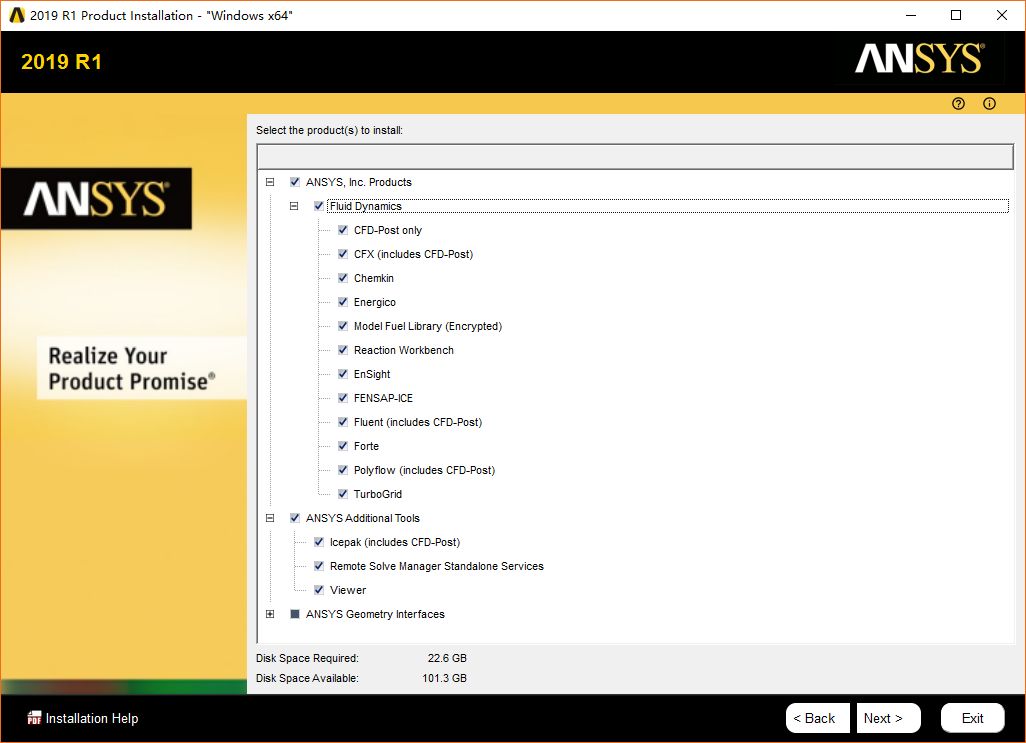The width and height of the screenshot is (1026, 743).
Task: Select the FENSAP-ICE tree item label
Action: click(383, 398)
